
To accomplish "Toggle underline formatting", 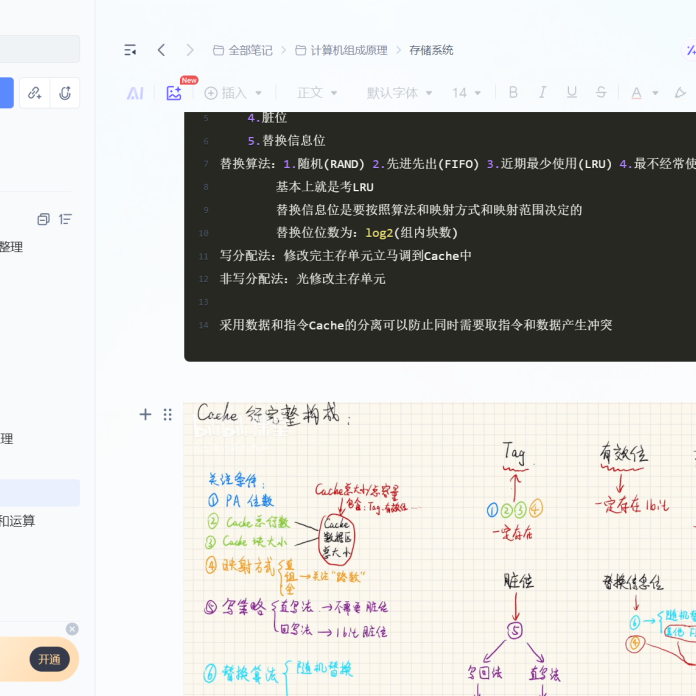I will (x=571, y=93).
